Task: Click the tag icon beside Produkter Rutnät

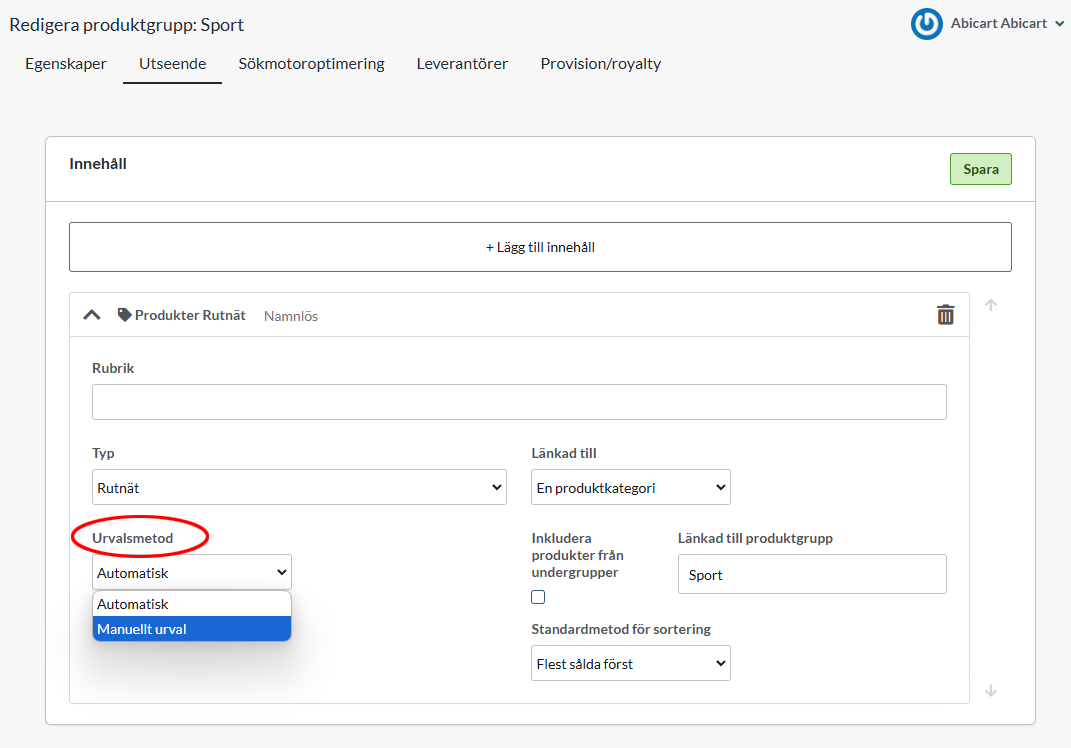Action: click(x=124, y=315)
